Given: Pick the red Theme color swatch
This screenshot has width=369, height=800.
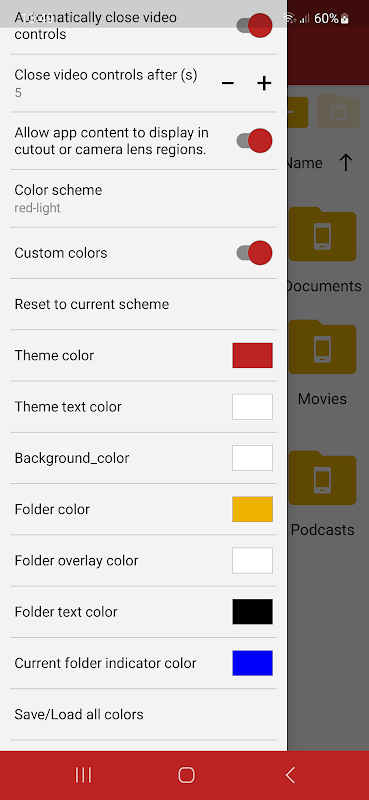Looking at the screenshot, I should pyautogui.click(x=253, y=355).
